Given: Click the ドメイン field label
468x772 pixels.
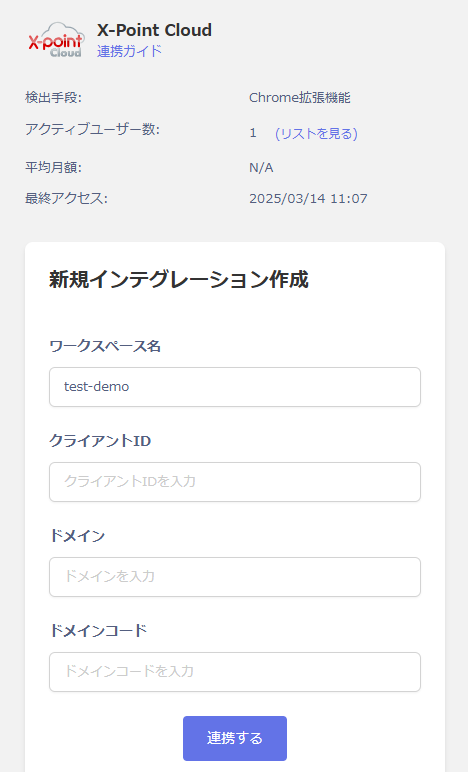Looking at the screenshot, I should click(77, 536).
